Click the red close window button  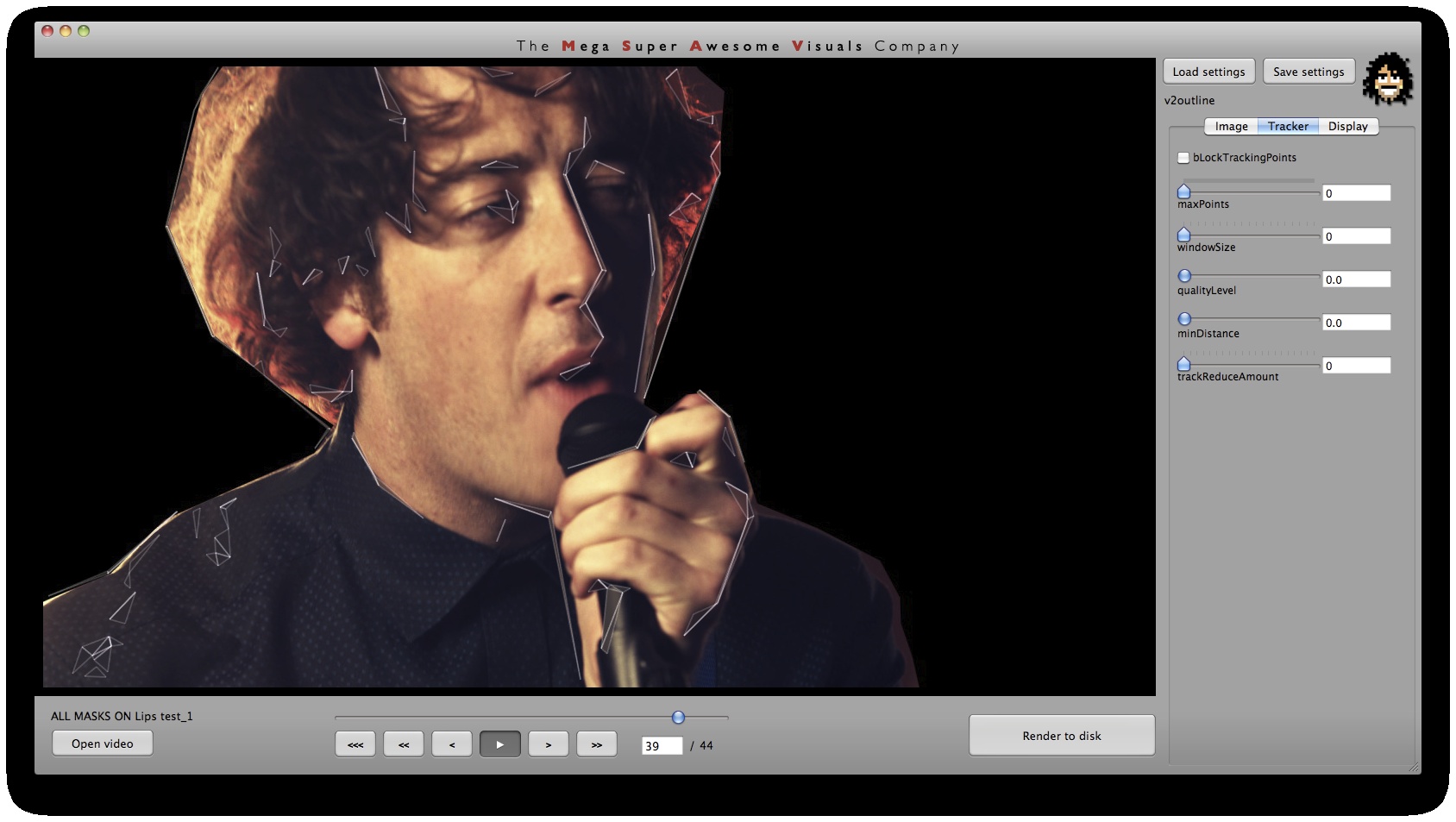click(47, 31)
